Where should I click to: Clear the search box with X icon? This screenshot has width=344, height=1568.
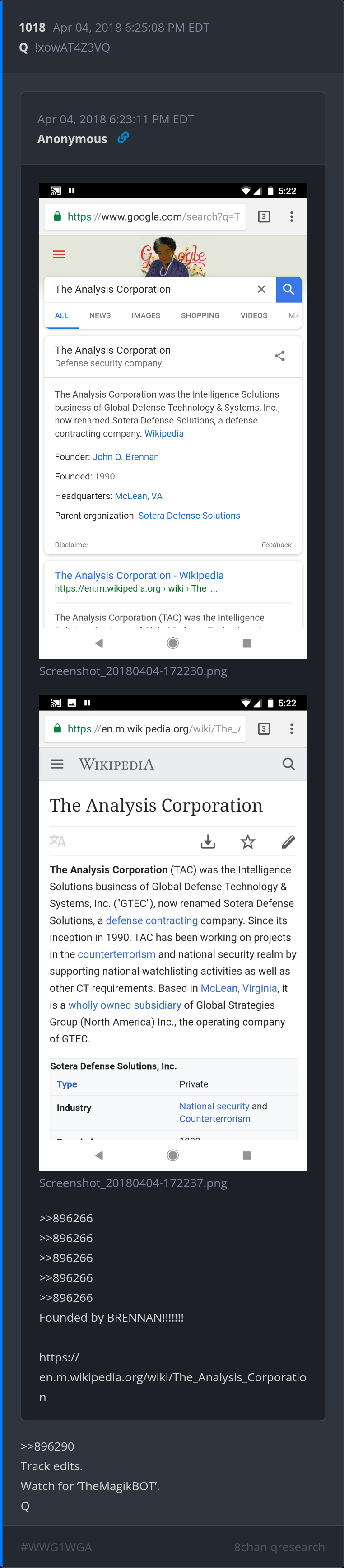pyautogui.click(x=261, y=289)
